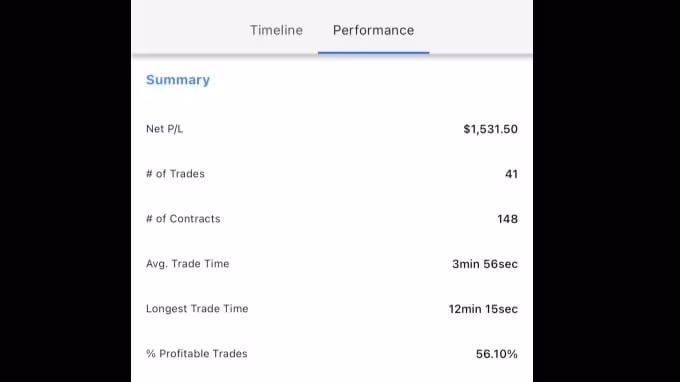Click the 3min 56sec average time value
Viewport: 680px width, 382px height.
point(485,264)
